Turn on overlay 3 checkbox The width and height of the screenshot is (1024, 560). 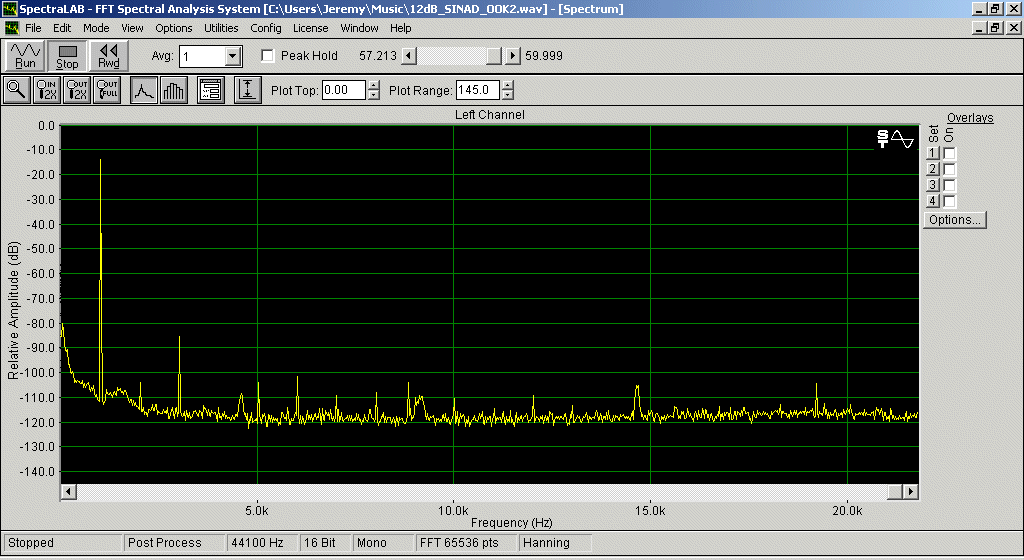pyautogui.click(x=950, y=185)
